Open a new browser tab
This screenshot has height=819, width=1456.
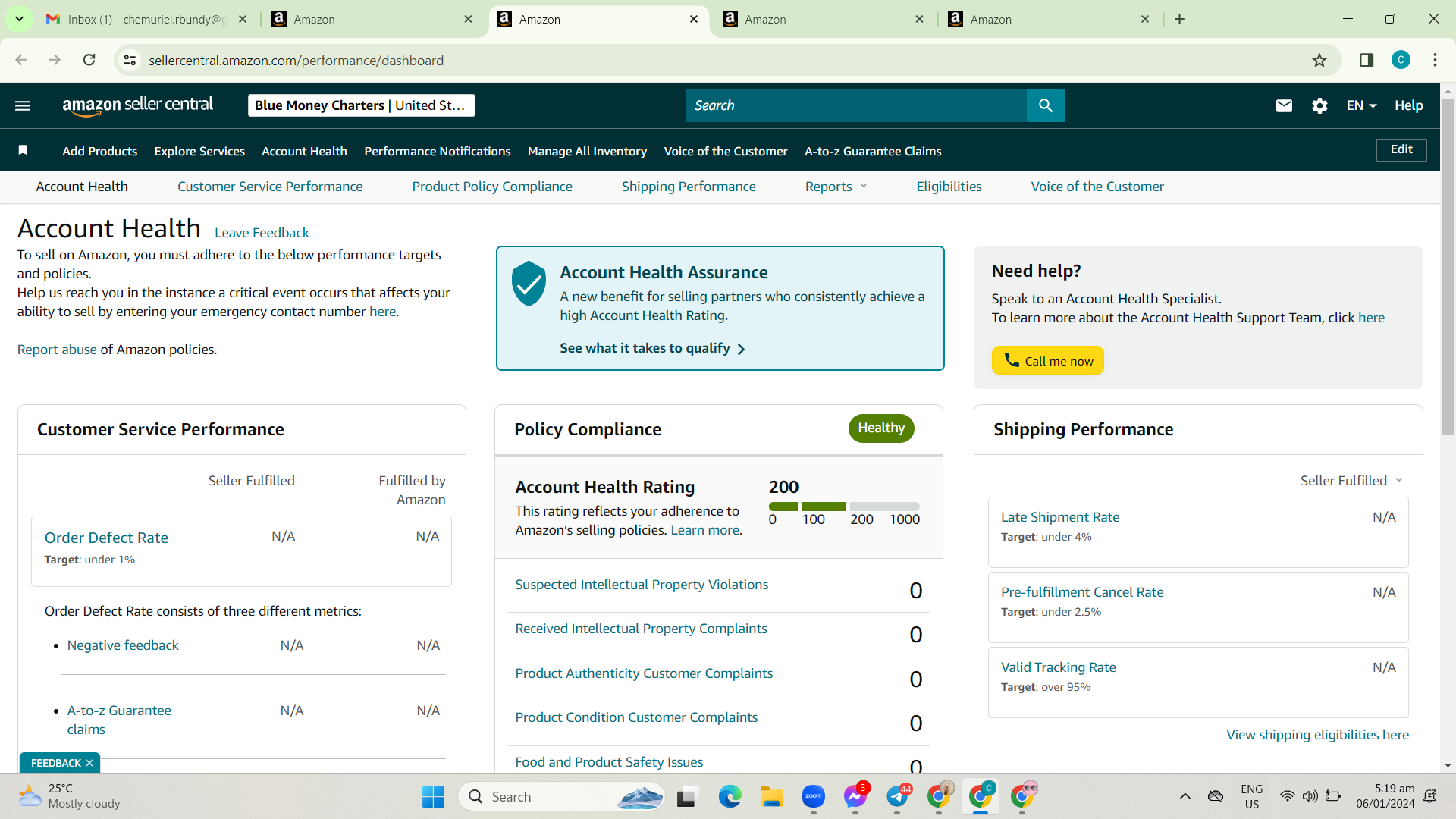[x=1179, y=19]
